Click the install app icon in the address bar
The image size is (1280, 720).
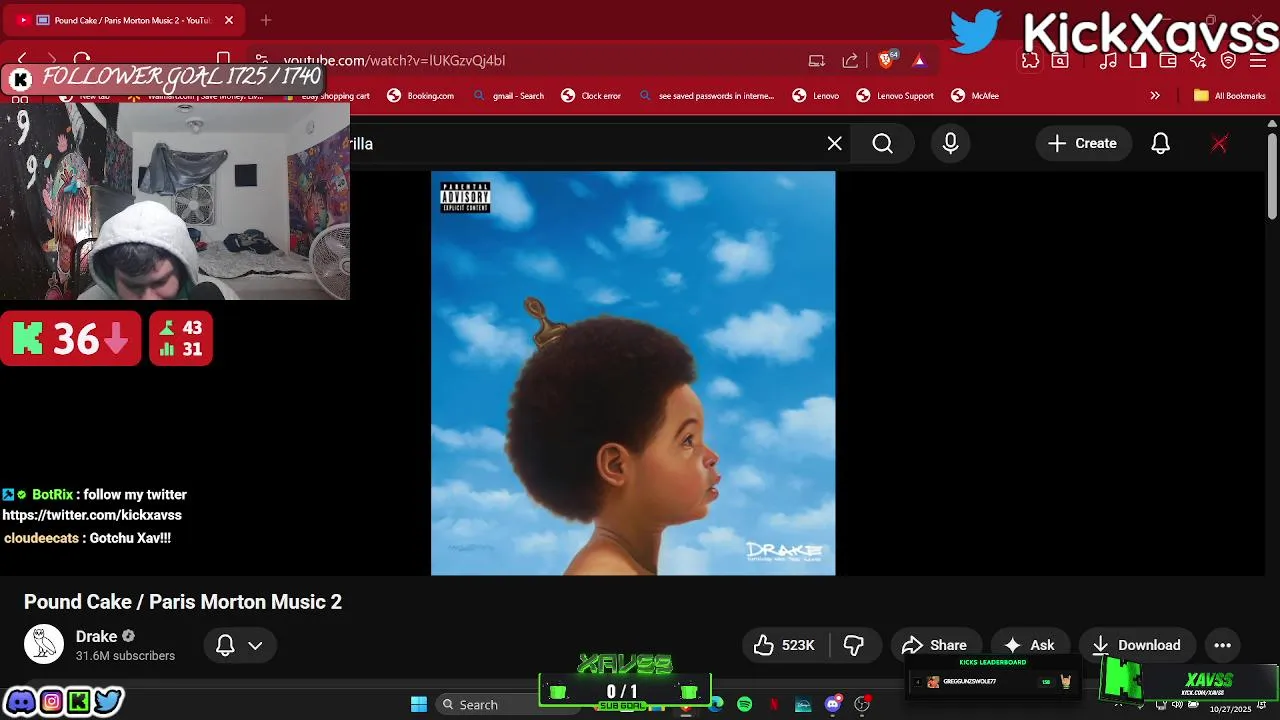click(817, 60)
